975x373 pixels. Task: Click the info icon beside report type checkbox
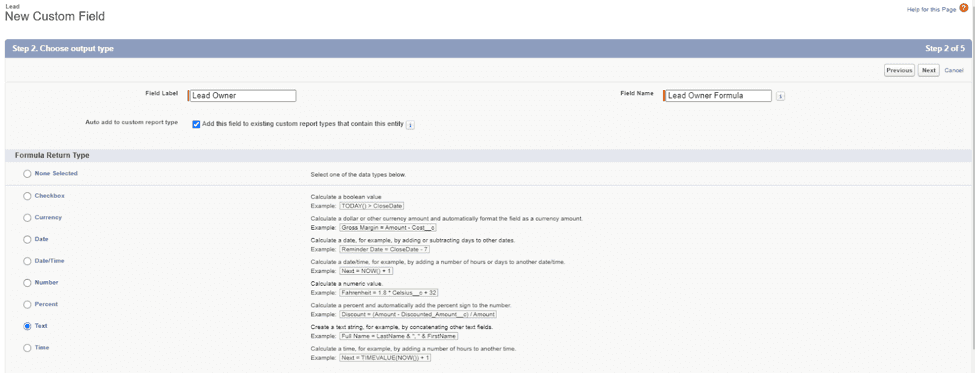tap(410, 124)
